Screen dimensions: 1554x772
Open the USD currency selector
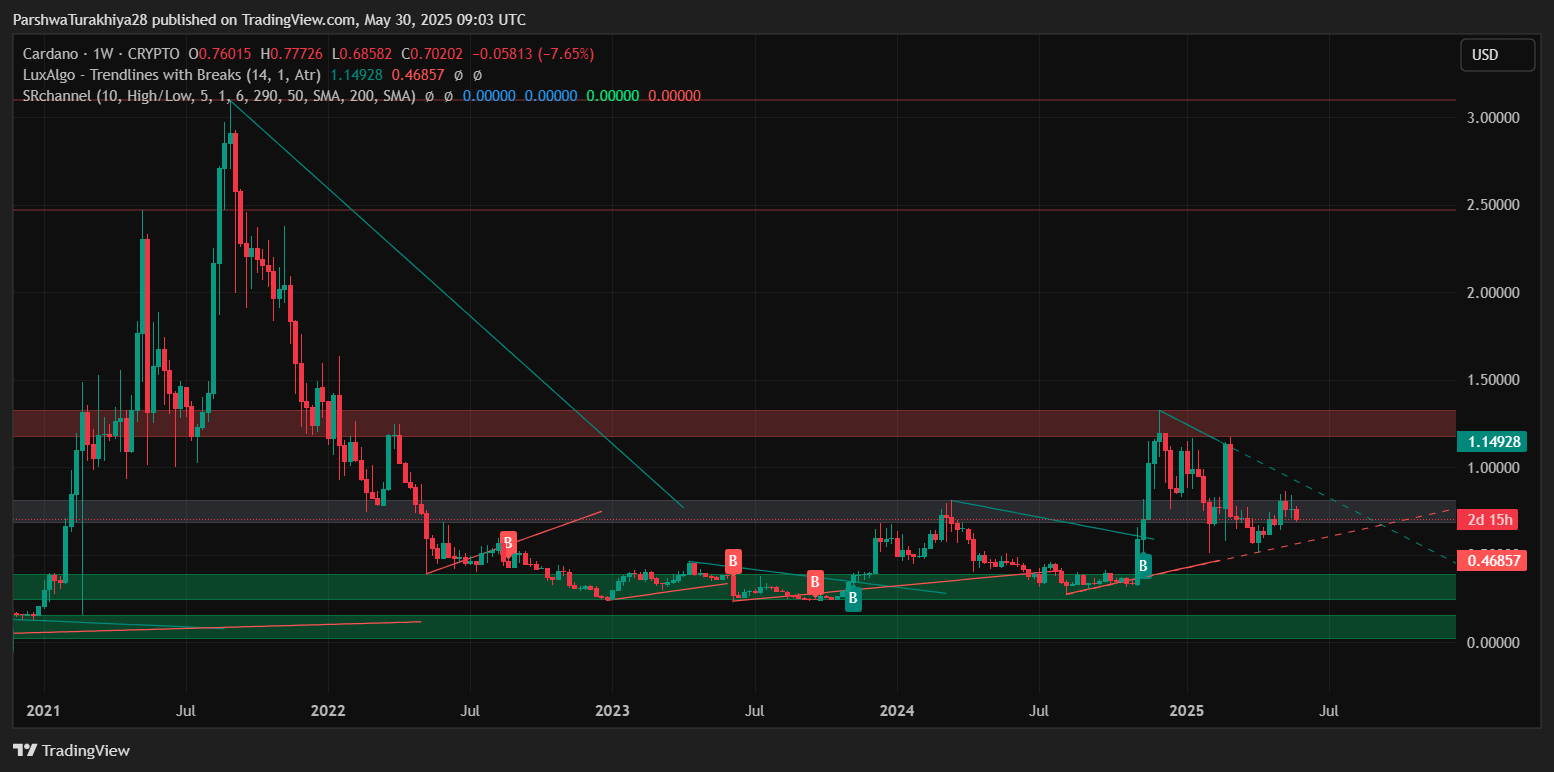[1496, 55]
